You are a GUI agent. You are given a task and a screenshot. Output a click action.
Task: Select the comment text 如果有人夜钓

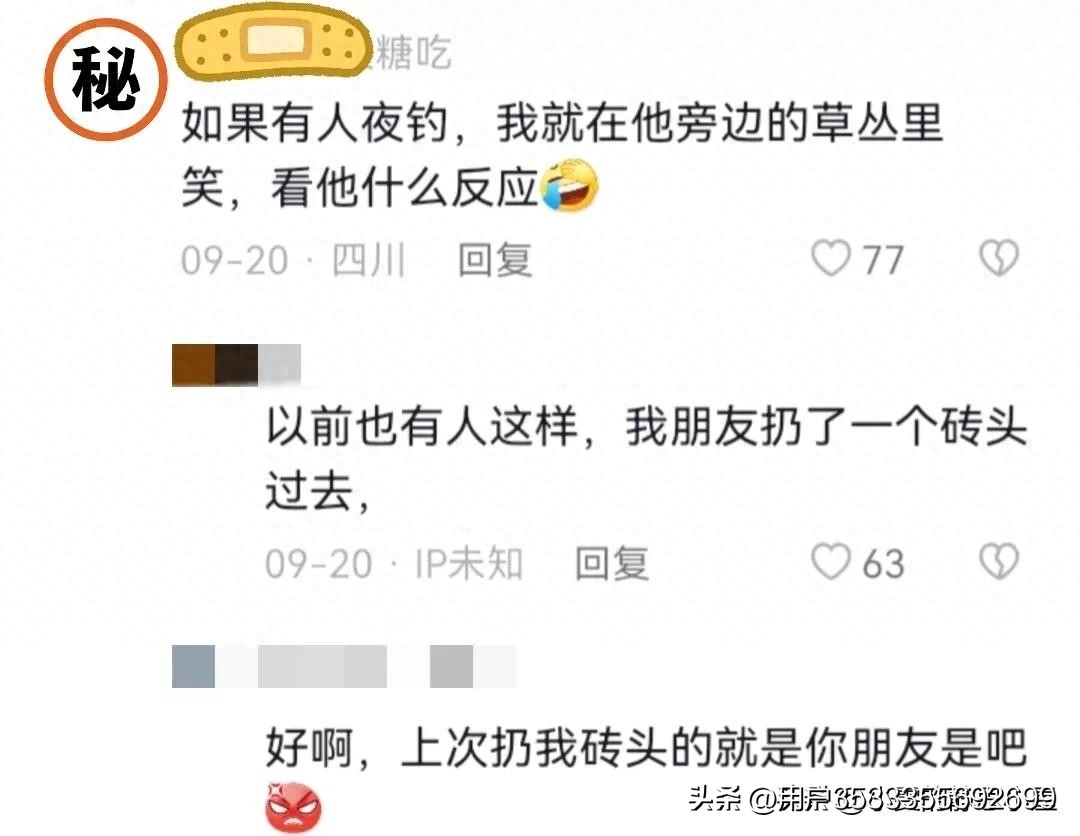pos(315,124)
